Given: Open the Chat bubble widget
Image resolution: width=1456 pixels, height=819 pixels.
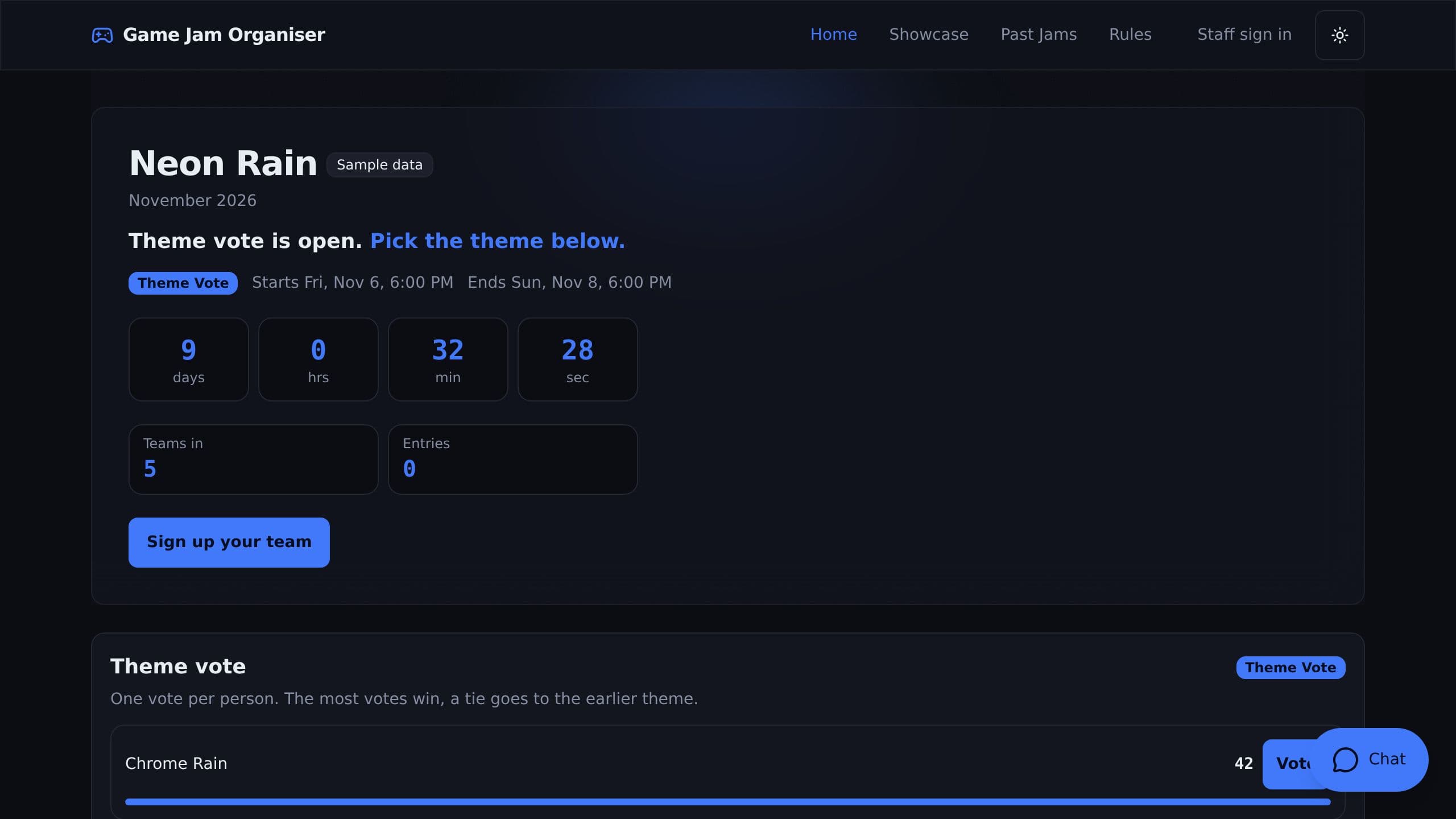Looking at the screenshot, I should tap(1370, 759).
